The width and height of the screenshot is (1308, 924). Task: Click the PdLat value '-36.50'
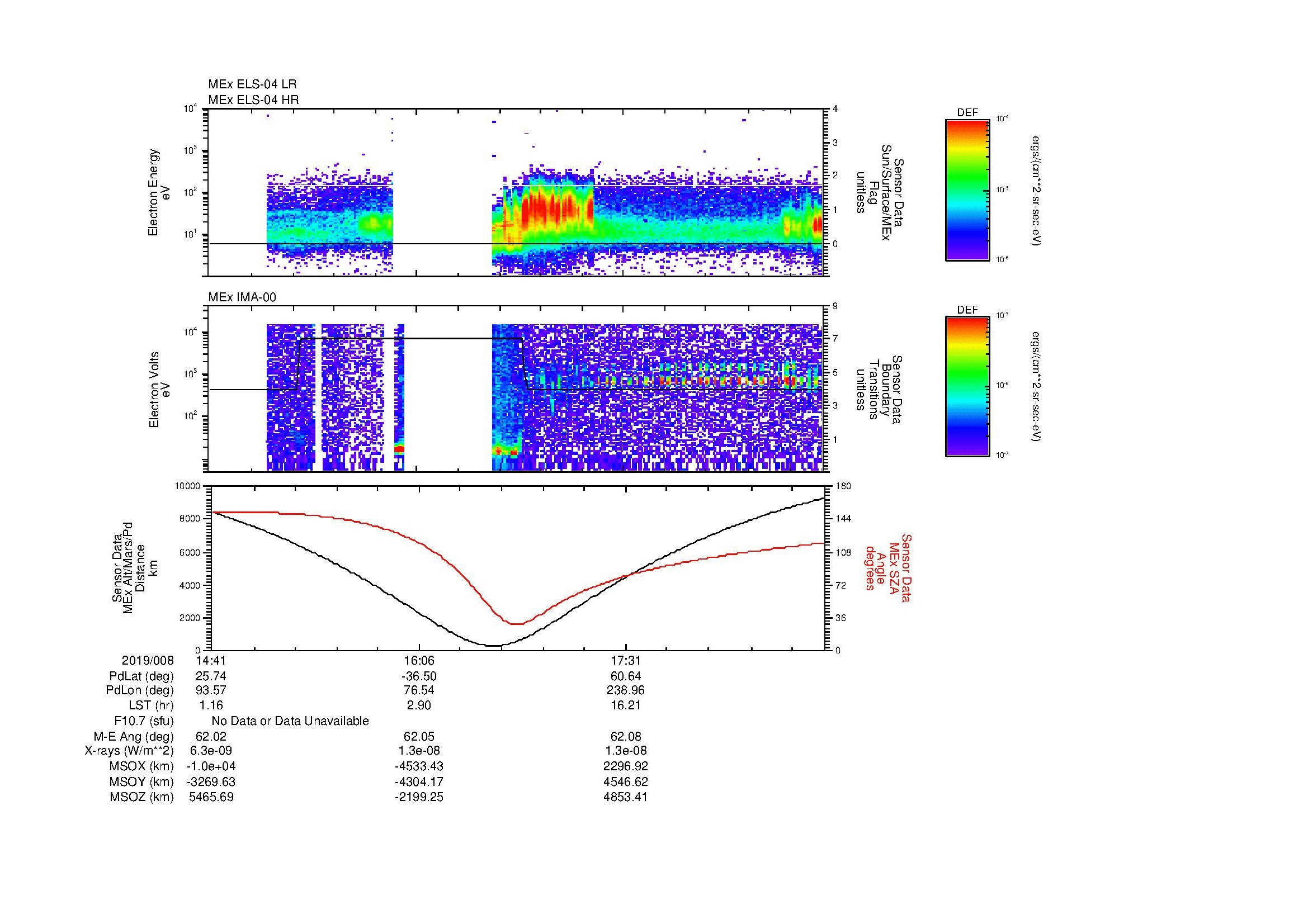419,676
